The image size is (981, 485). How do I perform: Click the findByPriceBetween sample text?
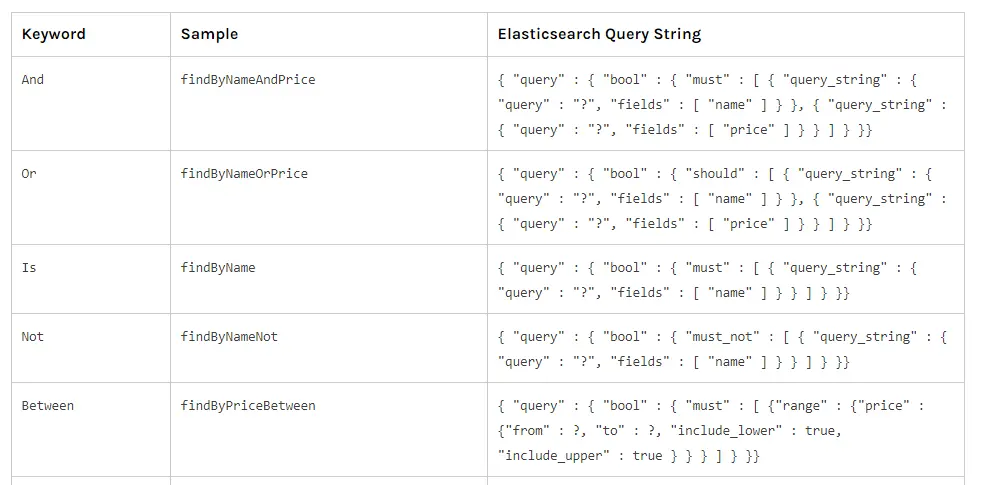point(248,405)
